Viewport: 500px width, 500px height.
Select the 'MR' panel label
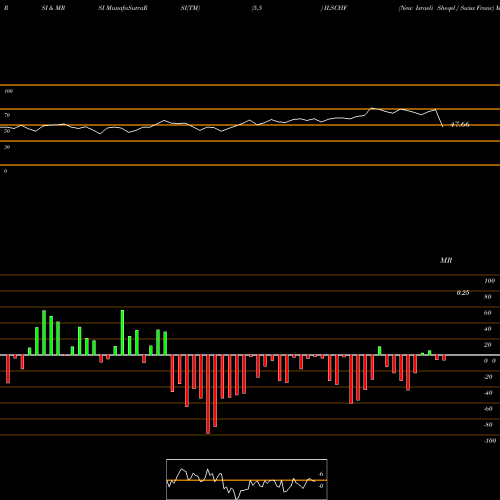446,260
